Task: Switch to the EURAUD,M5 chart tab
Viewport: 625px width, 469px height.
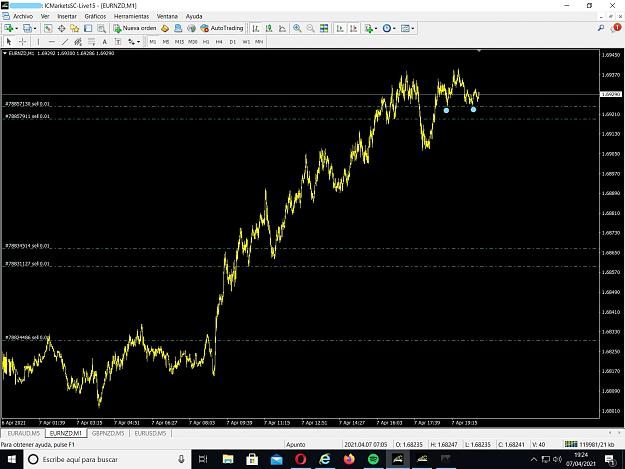Action: pyautogui.click(x=24, y=433)
